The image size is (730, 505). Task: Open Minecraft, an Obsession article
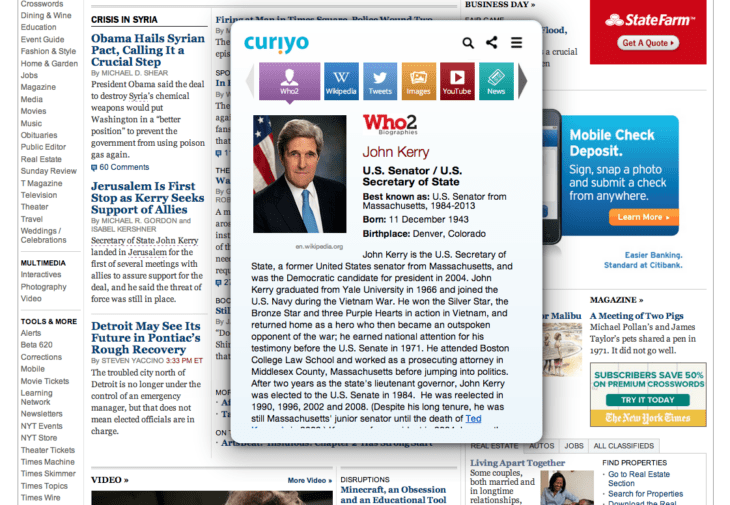393,495
